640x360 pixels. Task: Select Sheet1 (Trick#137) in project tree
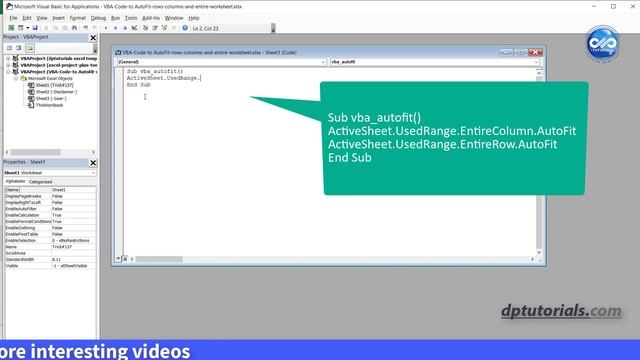[x=54, y=85]
